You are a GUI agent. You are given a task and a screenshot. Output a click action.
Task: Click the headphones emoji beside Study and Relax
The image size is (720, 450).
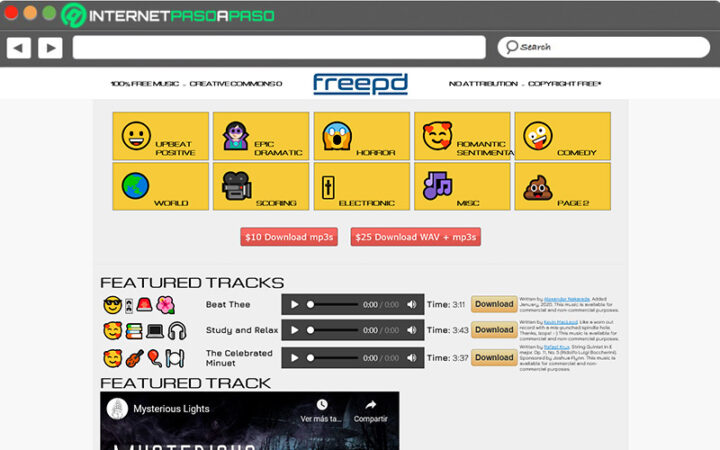tap(177, 331)
